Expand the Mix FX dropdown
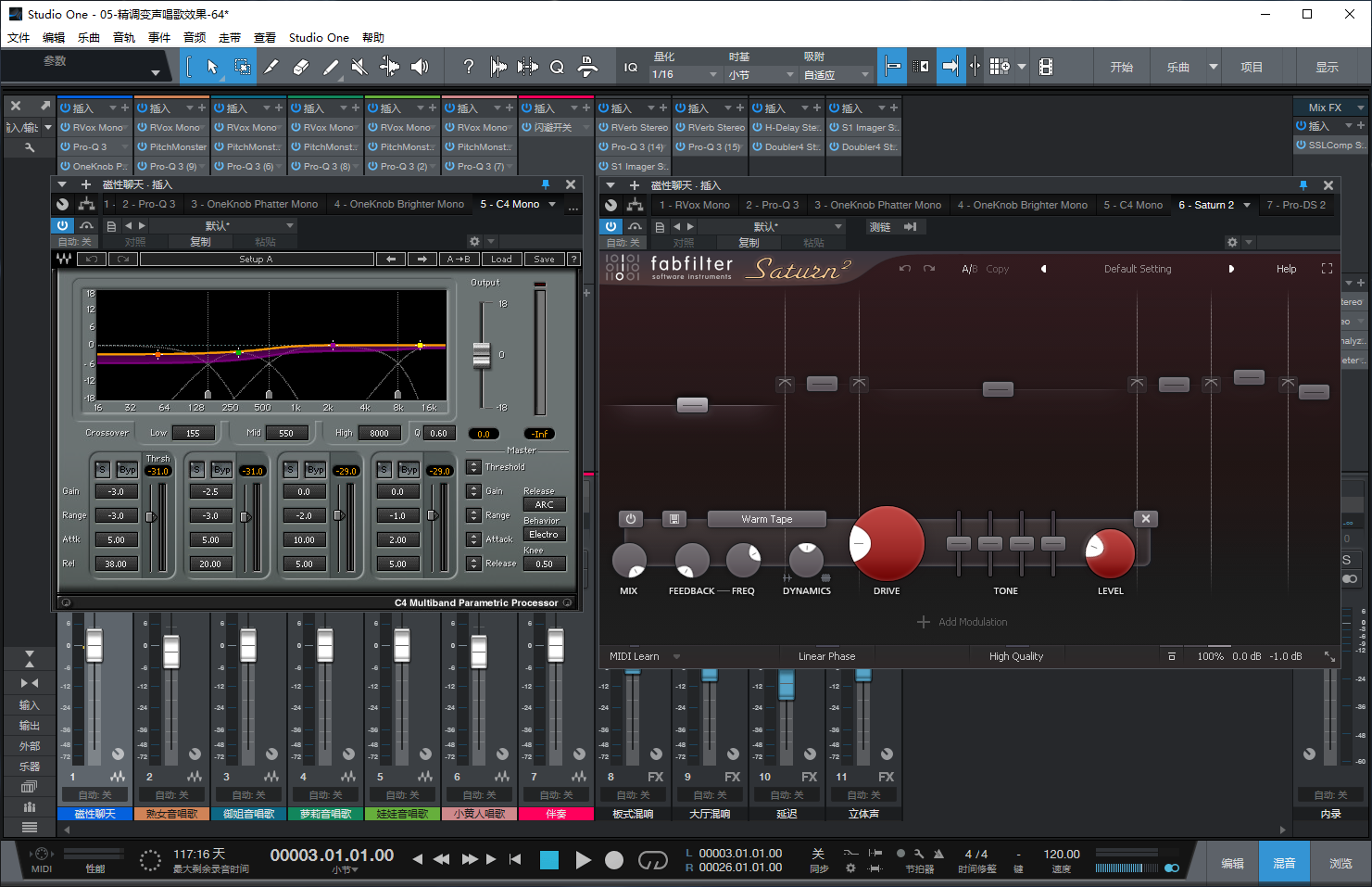 point(1361,108)
